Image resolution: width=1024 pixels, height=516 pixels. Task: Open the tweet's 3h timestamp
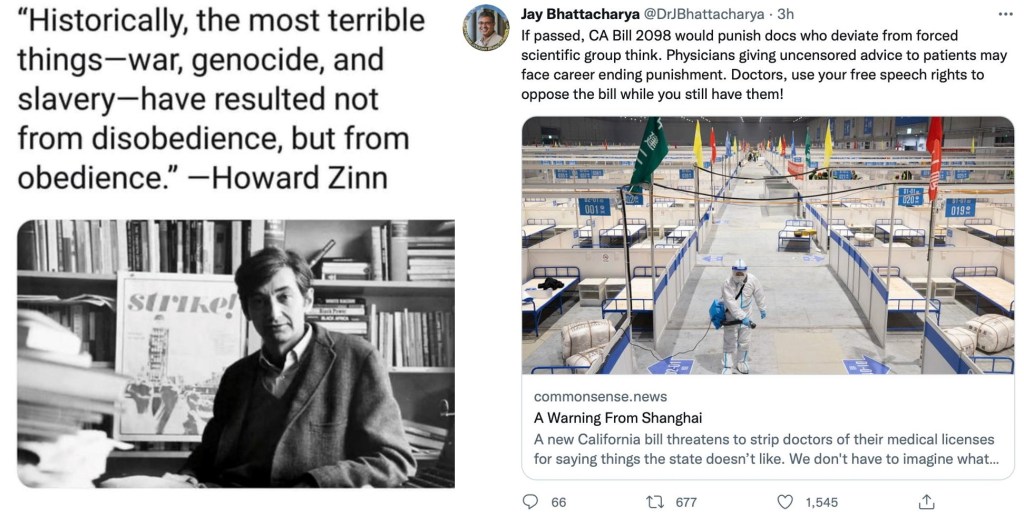pos(786,13)
